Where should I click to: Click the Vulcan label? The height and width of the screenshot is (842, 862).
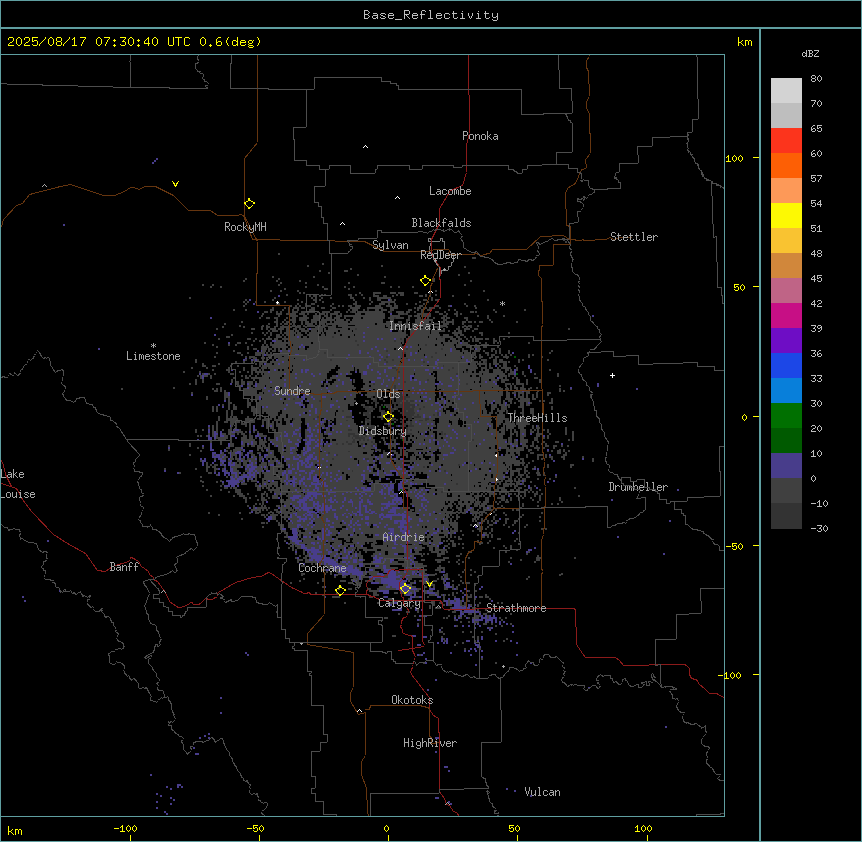(x=542, y=792)
